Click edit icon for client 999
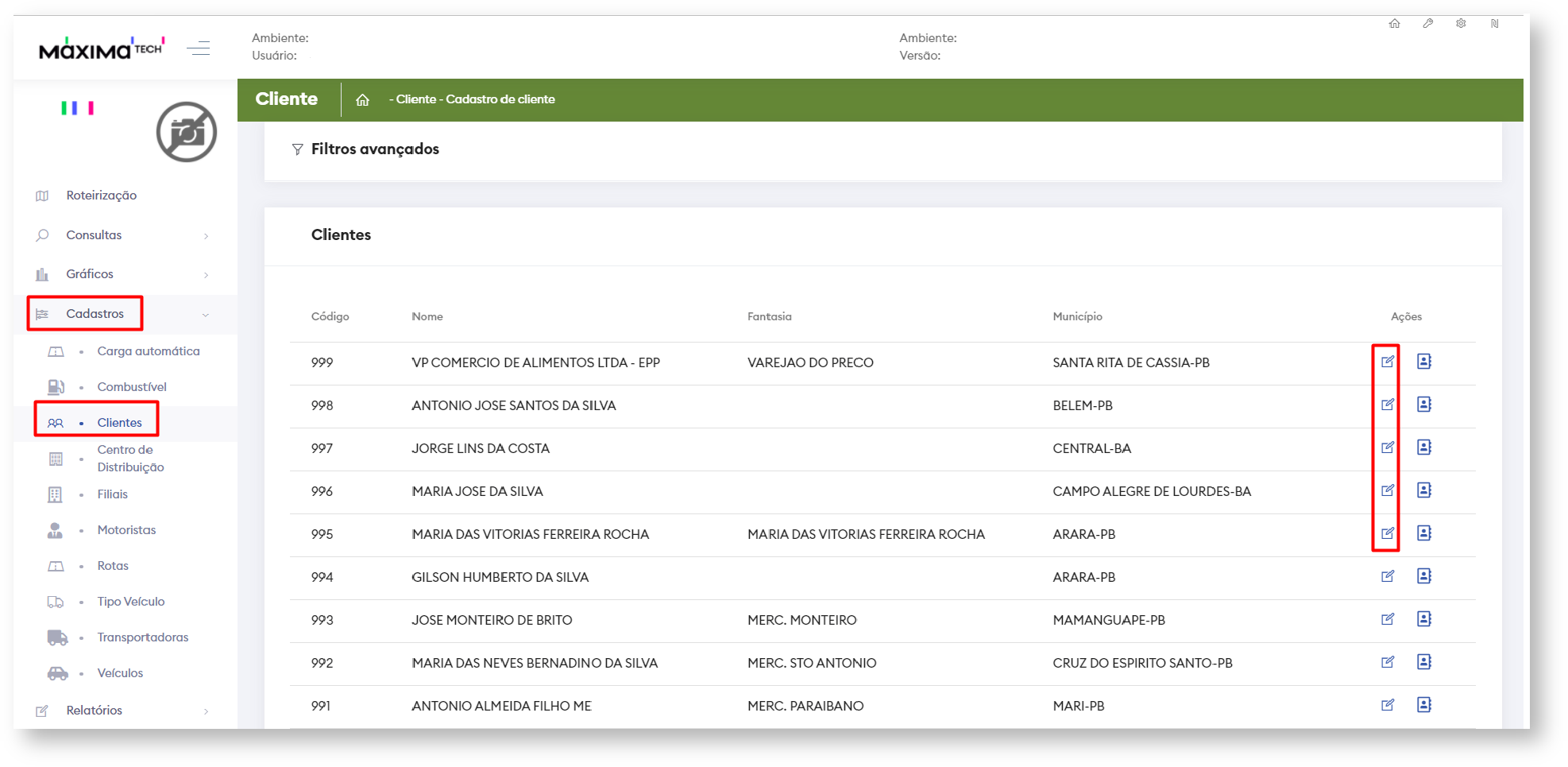 click(x=1387, y=362)
